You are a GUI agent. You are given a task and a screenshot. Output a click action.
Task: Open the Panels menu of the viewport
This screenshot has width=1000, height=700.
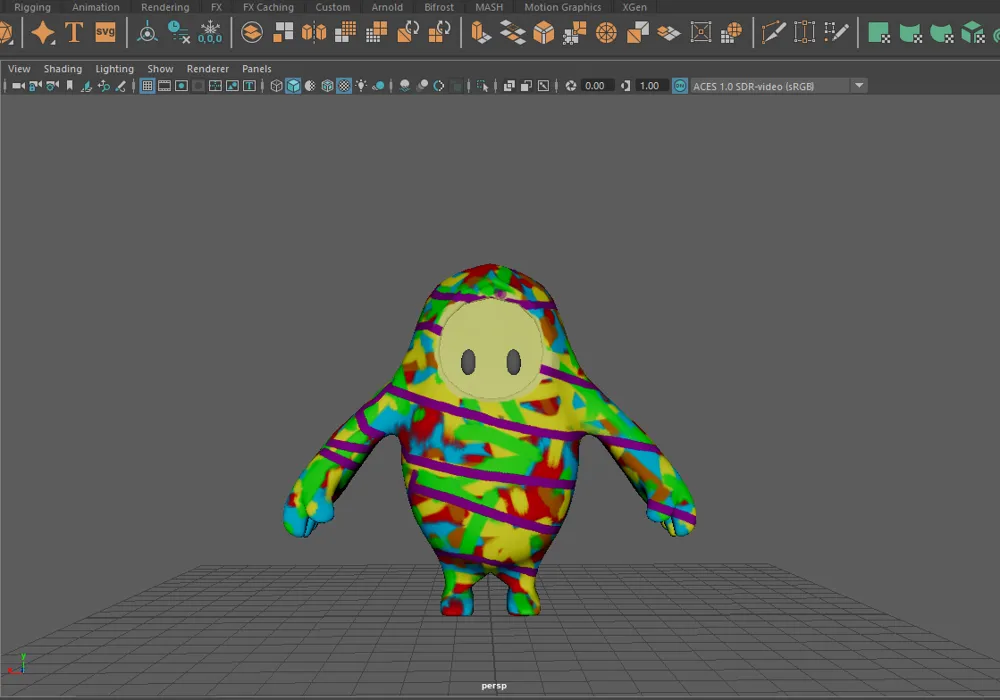pyautogui.click(x=256, y=68)
